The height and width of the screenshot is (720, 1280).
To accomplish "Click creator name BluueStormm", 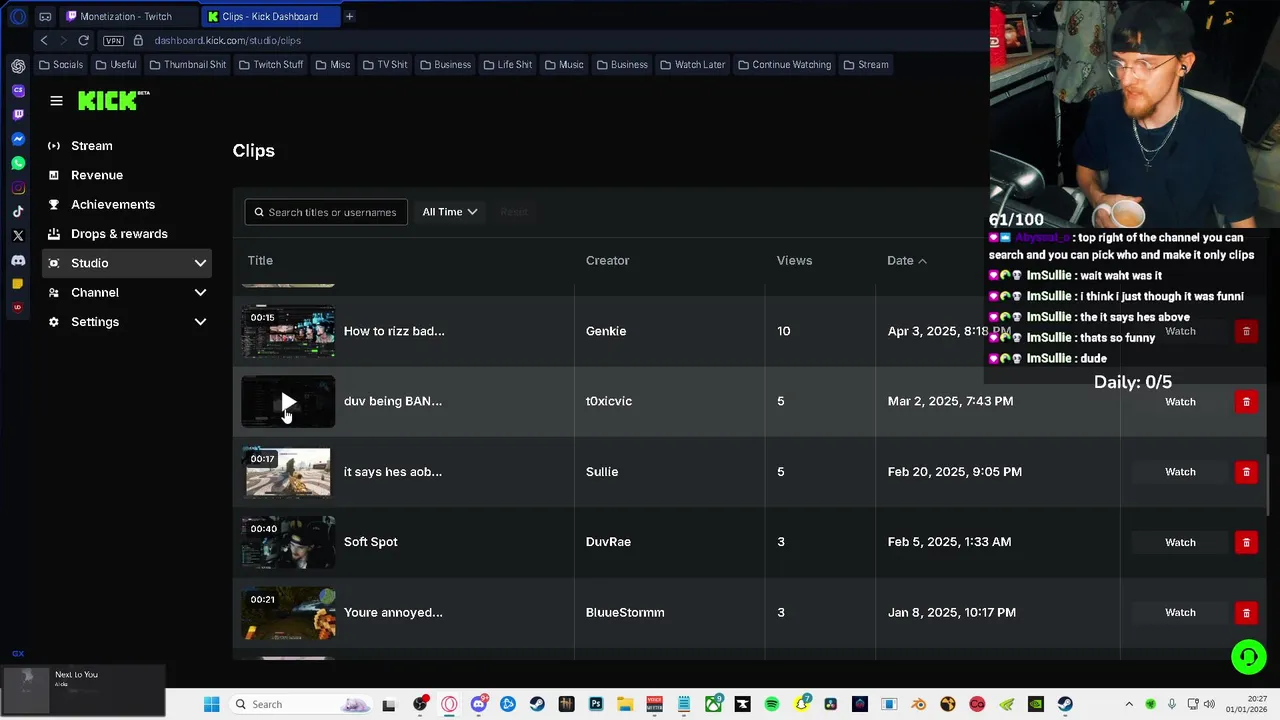I will coord(625,612).
